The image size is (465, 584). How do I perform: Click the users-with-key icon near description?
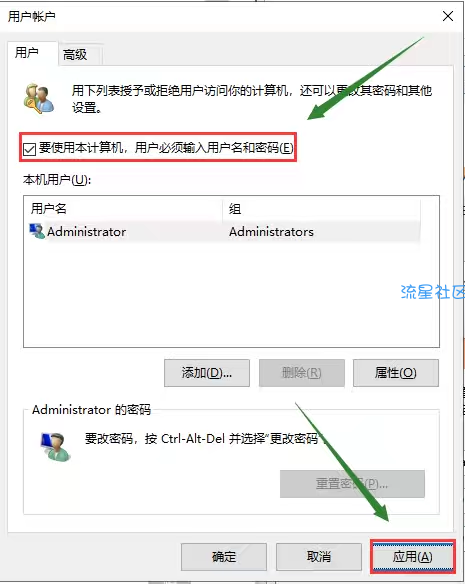click(39, 99)
